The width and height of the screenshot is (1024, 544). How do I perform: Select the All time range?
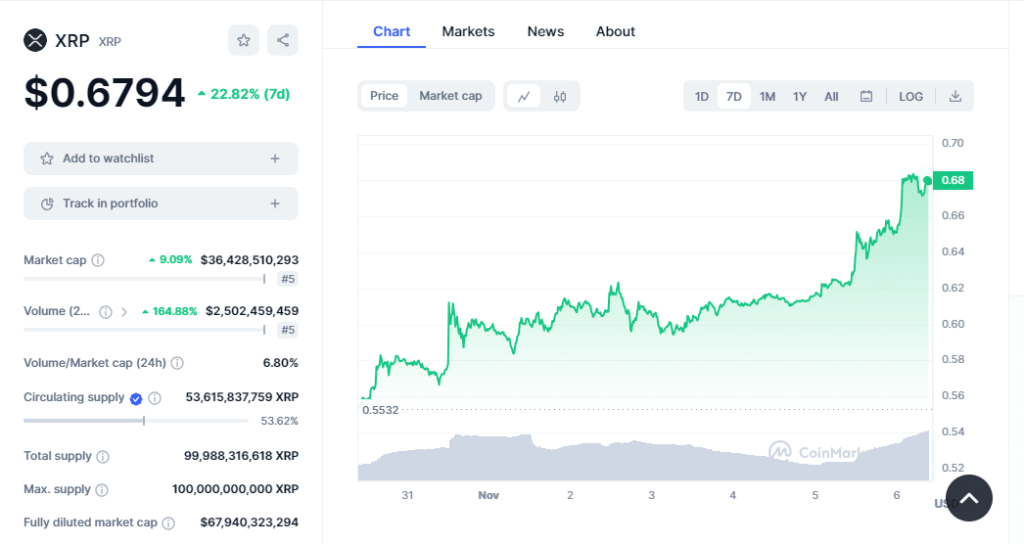831,97
